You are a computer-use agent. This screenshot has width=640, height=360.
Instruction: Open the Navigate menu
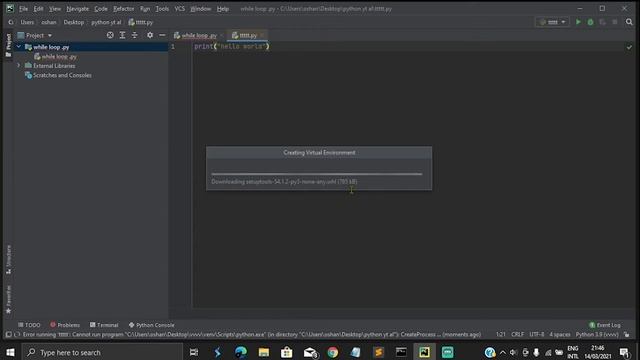click(78, 9)
